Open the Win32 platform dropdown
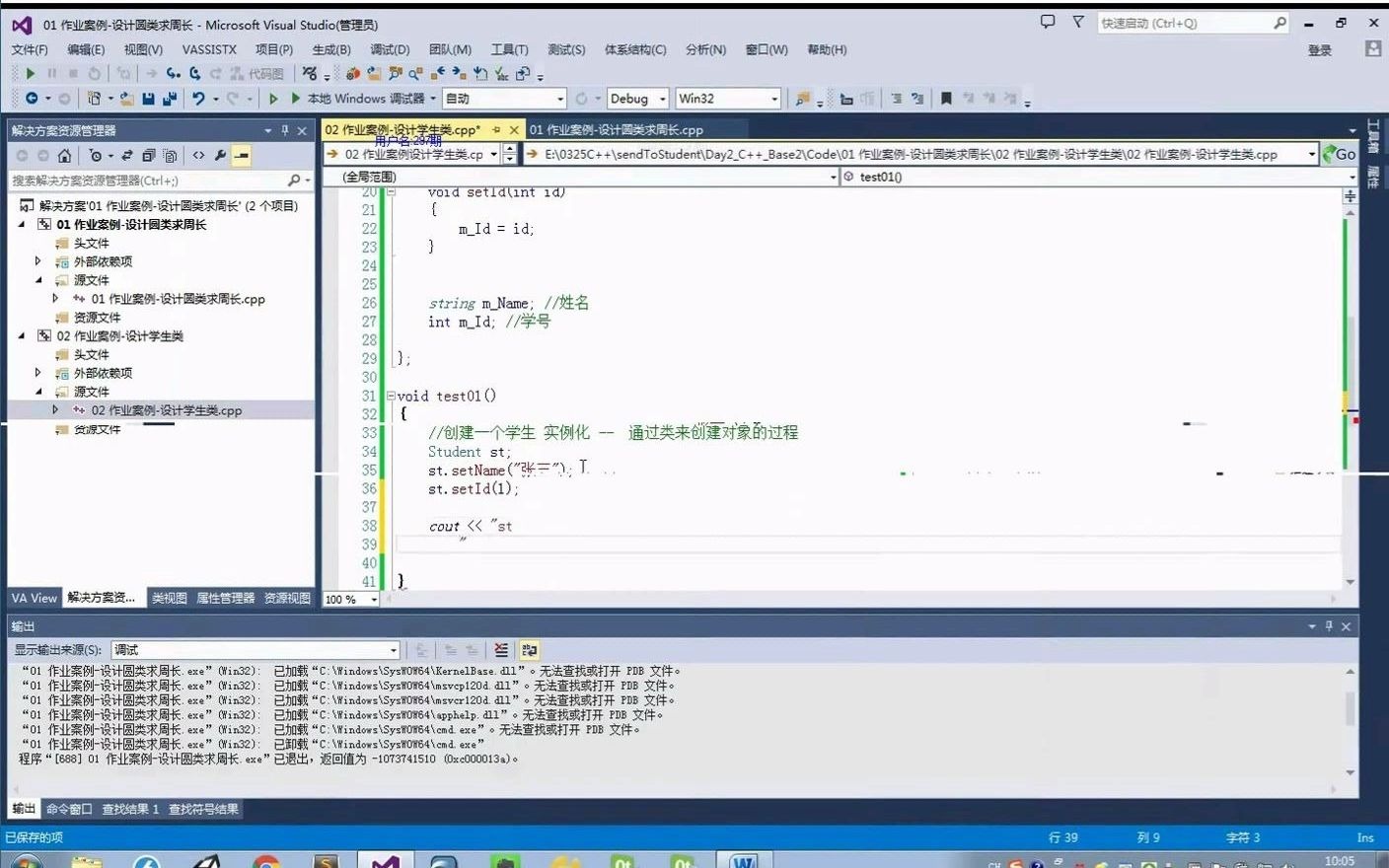The height and width of the screenshot is (868, 1389). (728, 99)
